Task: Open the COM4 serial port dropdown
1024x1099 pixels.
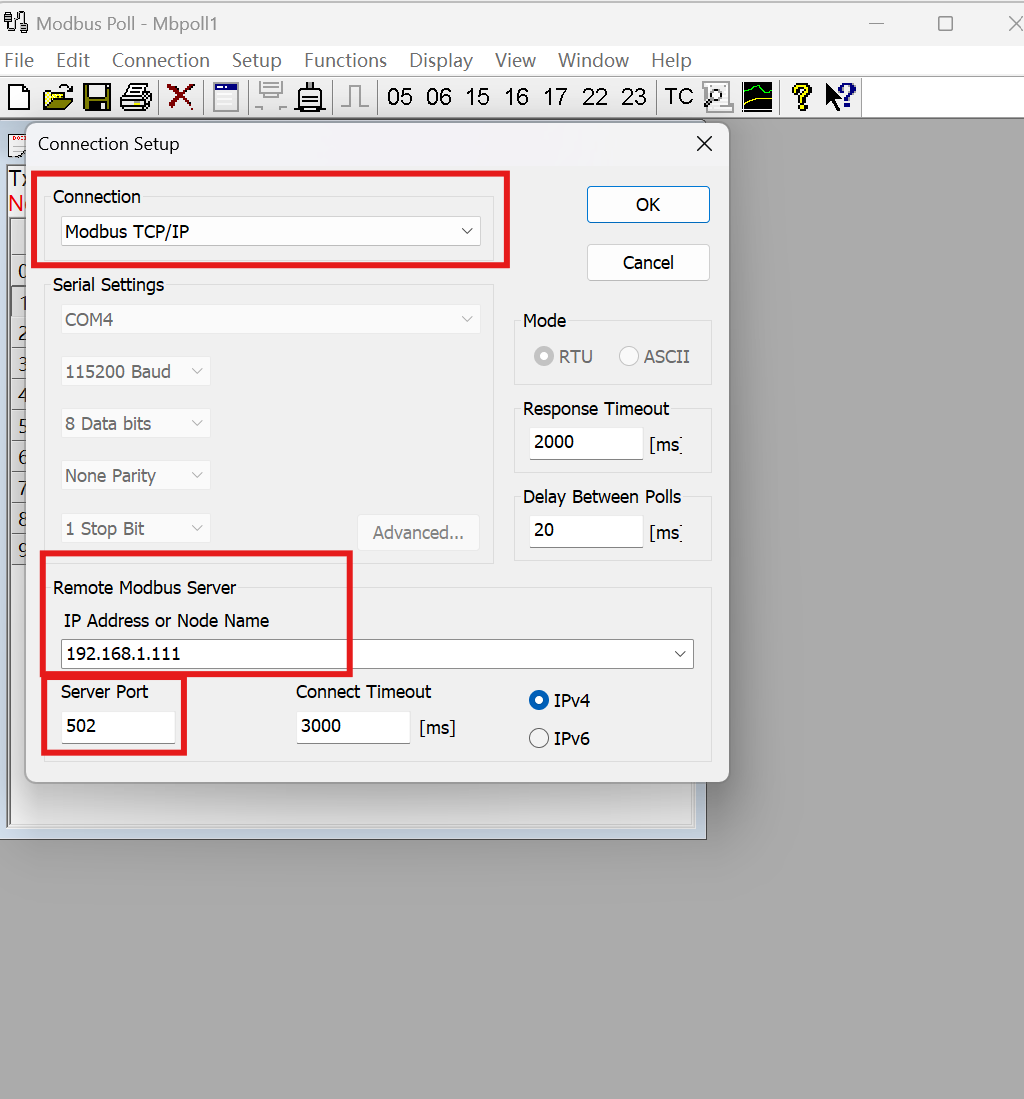Action: click(x=271, y=320)
